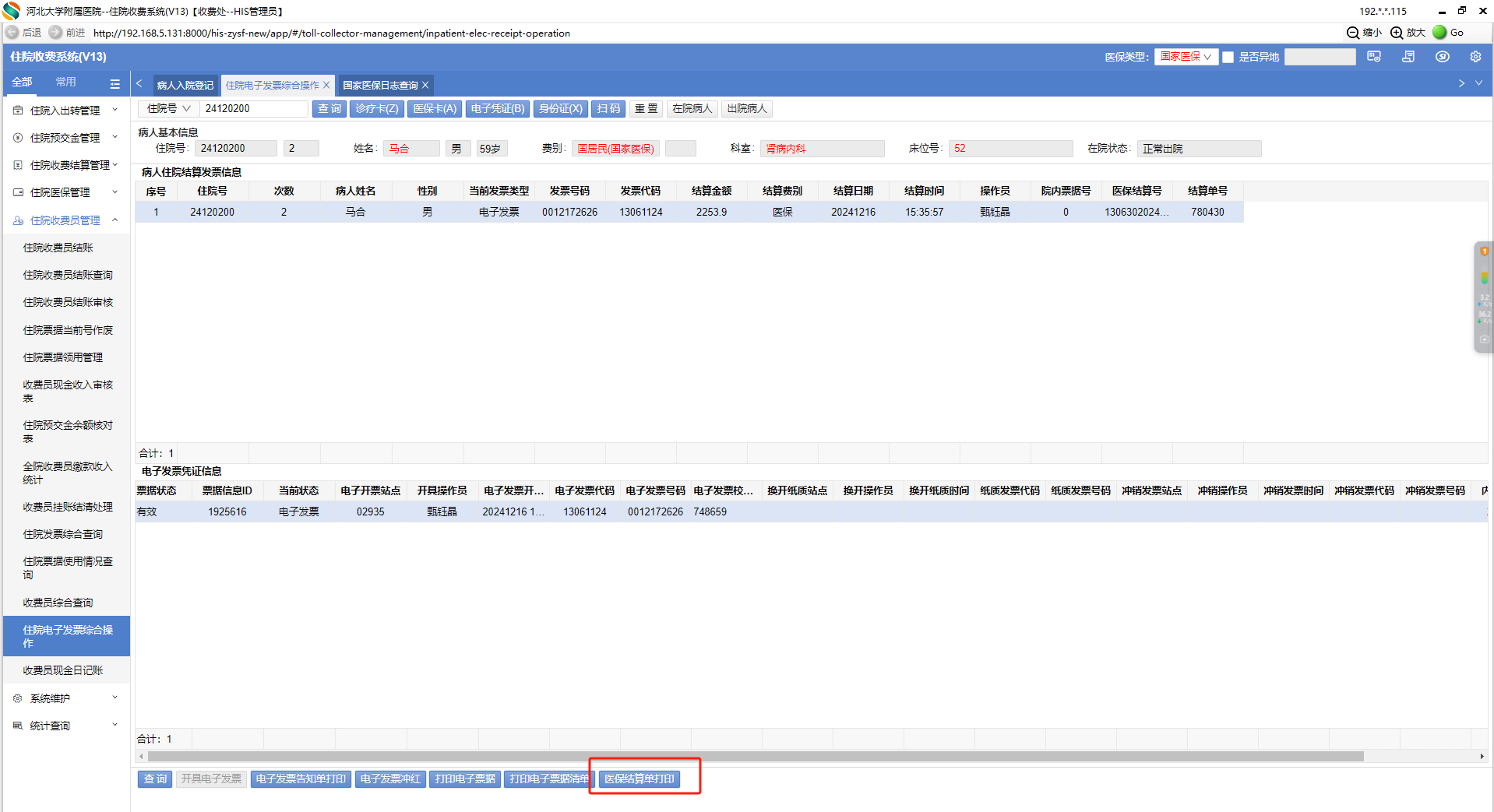Open the 医保类型 国家医保 dropdown
Screen dimensions: 1494x812
pos(1186,57)
